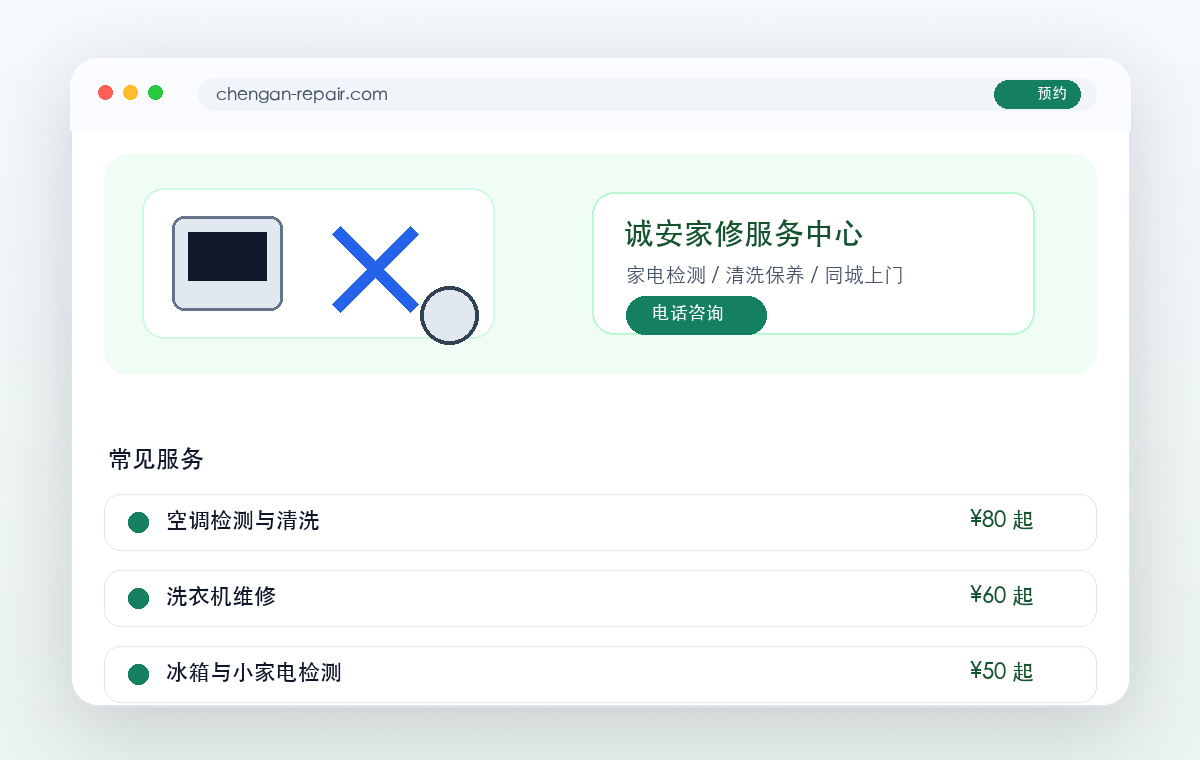Click the green dot beside 洗衣机维修
The image size is (1200, 760).
[139, 598]
